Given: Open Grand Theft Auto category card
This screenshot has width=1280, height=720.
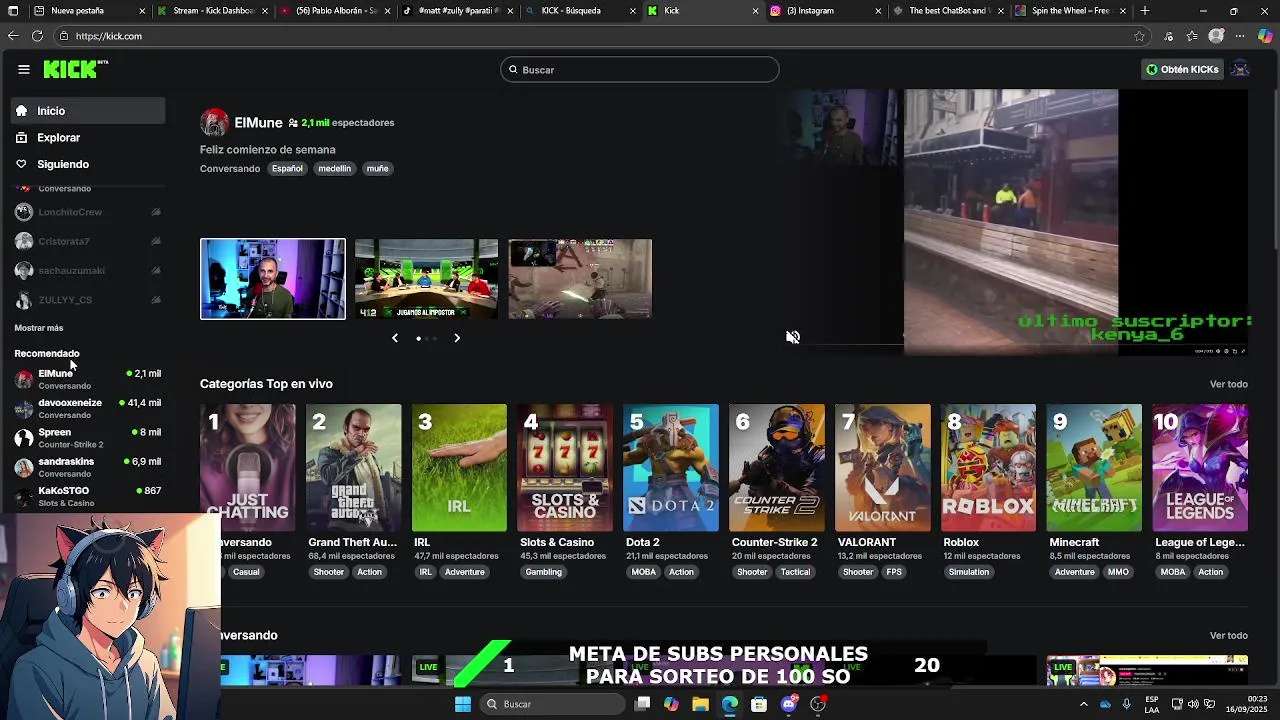Looking at the screenshot, I should 353,468.
